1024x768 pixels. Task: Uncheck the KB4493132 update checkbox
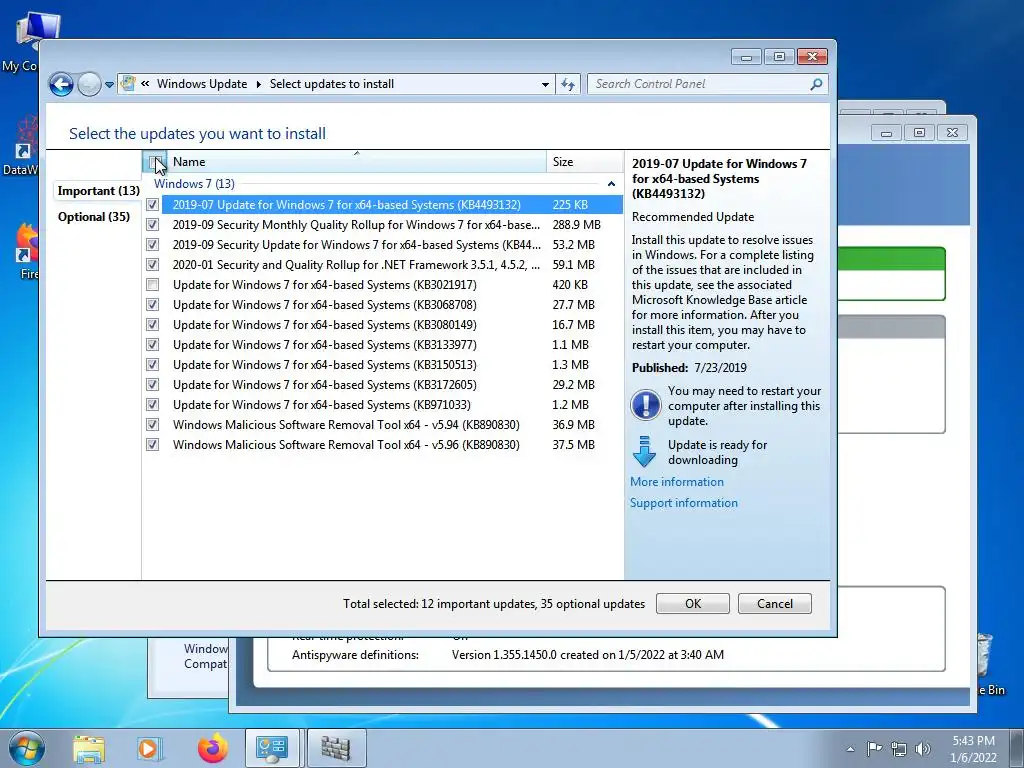click(152, 205)
